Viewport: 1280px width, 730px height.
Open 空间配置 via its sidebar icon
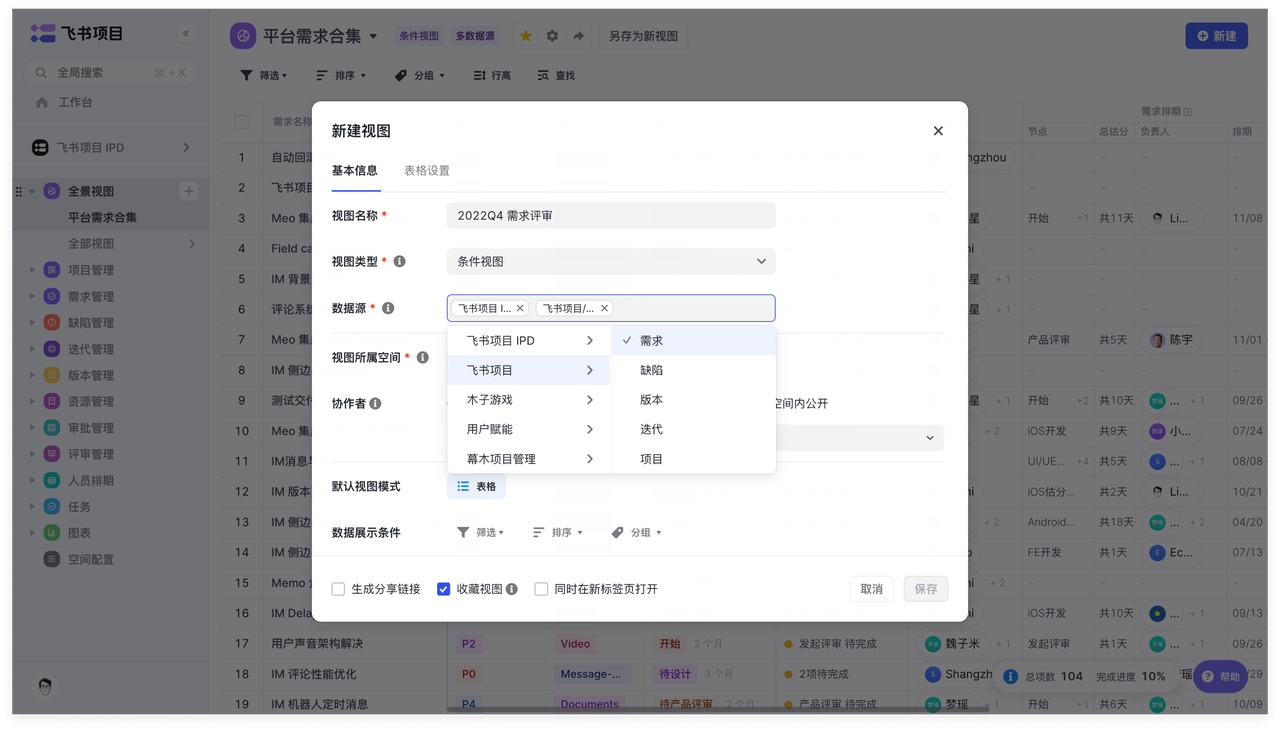(52, 559)
